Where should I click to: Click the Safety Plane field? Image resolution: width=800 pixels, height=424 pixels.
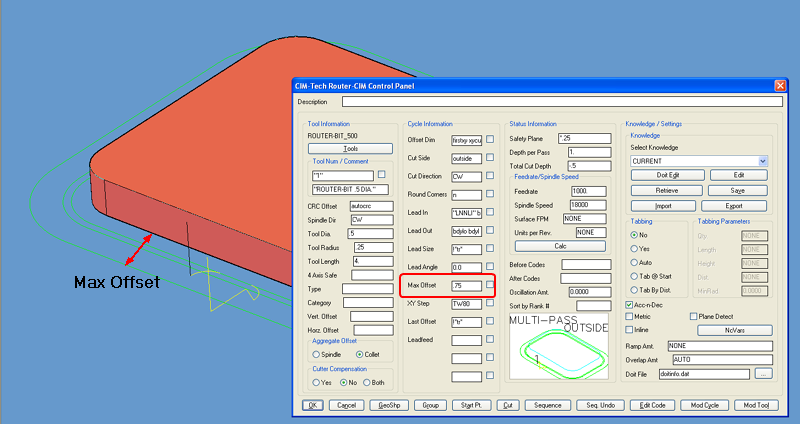pyautogui.click(x=585, y=138)
